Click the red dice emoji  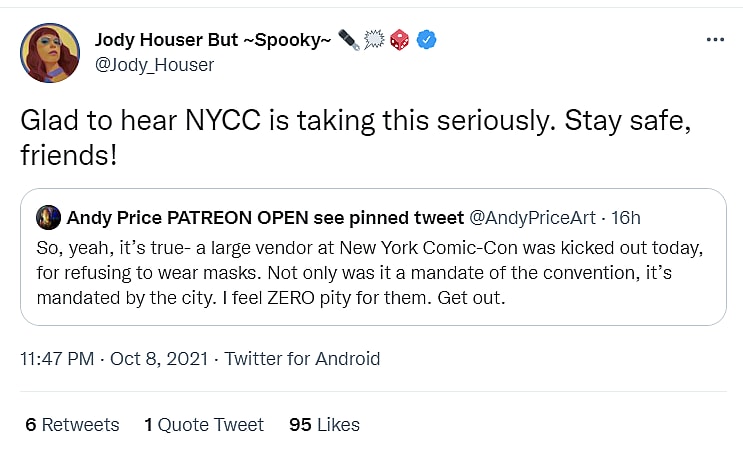pyautogui.click(x=400, y=41)
